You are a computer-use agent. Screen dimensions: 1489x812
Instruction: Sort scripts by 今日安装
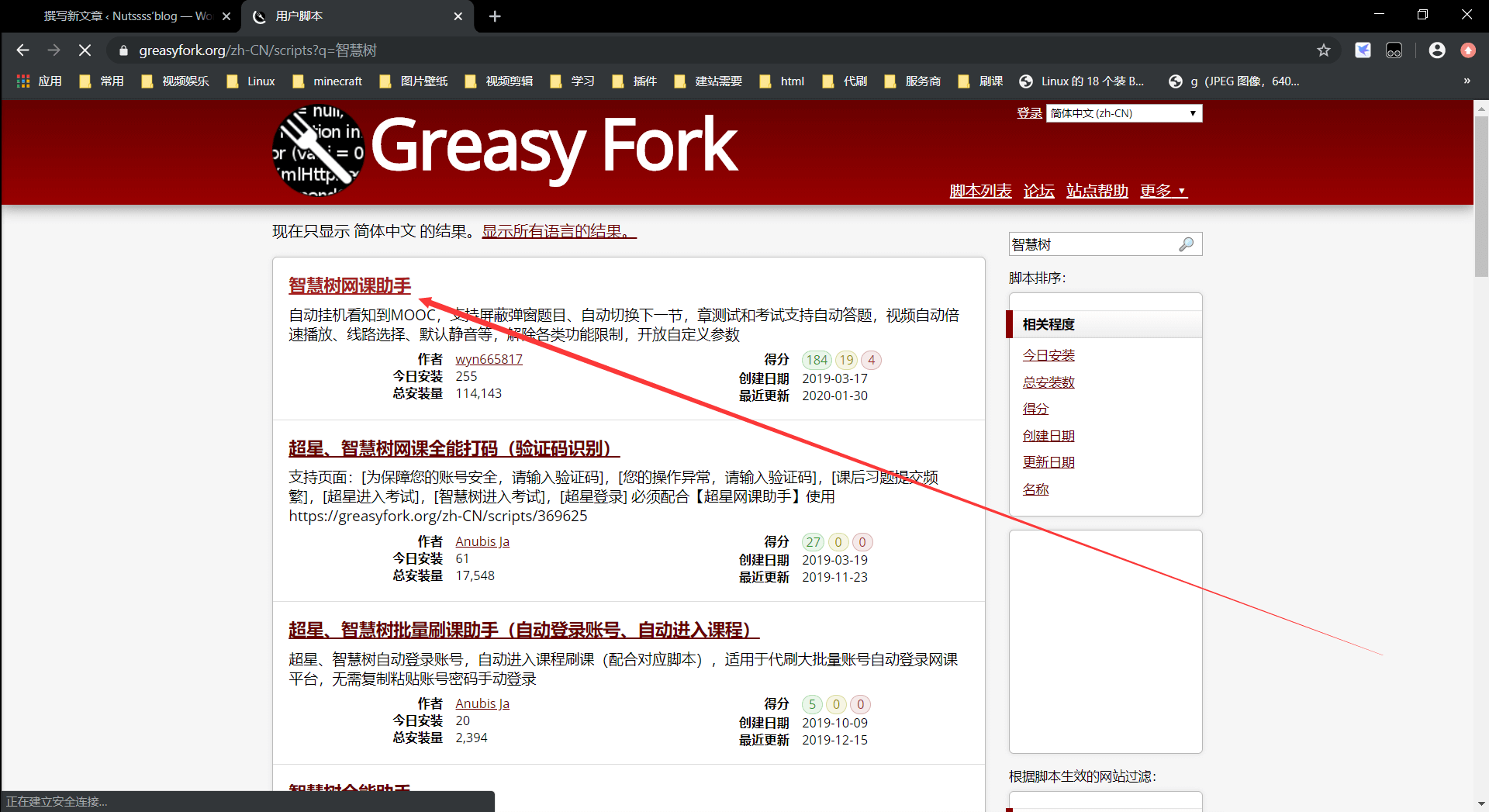[1049, 355]
